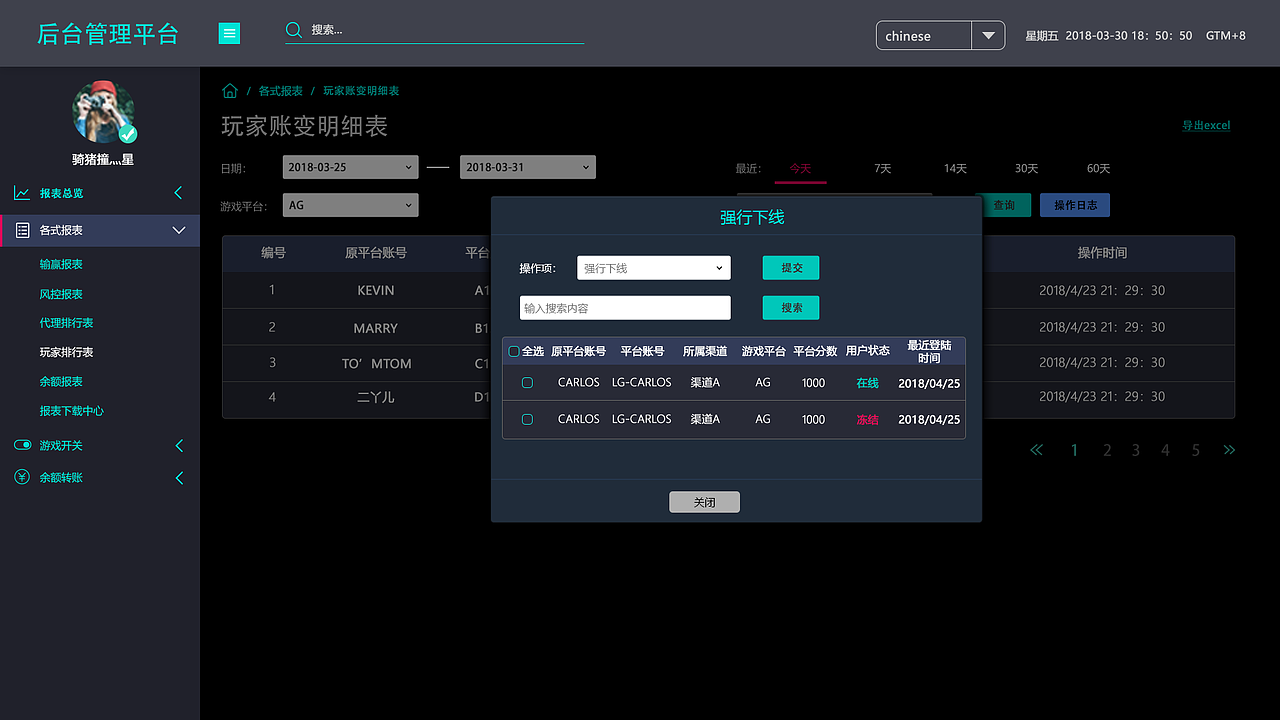Click the 导出excel link
Viewport: 1280px width, 720px height.
coord(1206,125)
